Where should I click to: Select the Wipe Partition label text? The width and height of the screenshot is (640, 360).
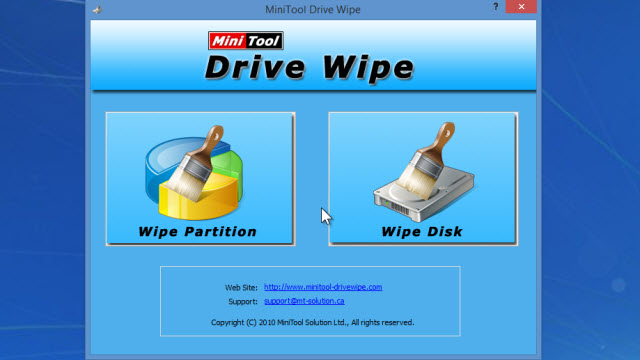(x=198, y=231)
